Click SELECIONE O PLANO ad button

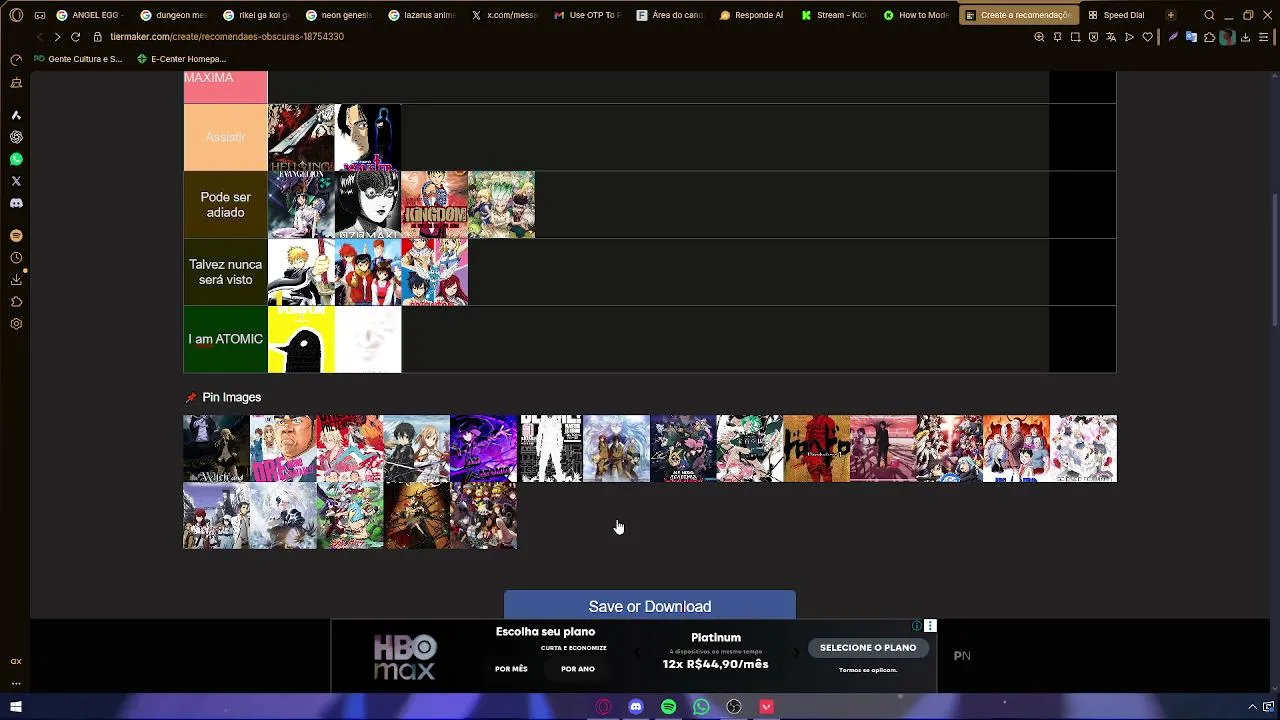tap(868, 648)
